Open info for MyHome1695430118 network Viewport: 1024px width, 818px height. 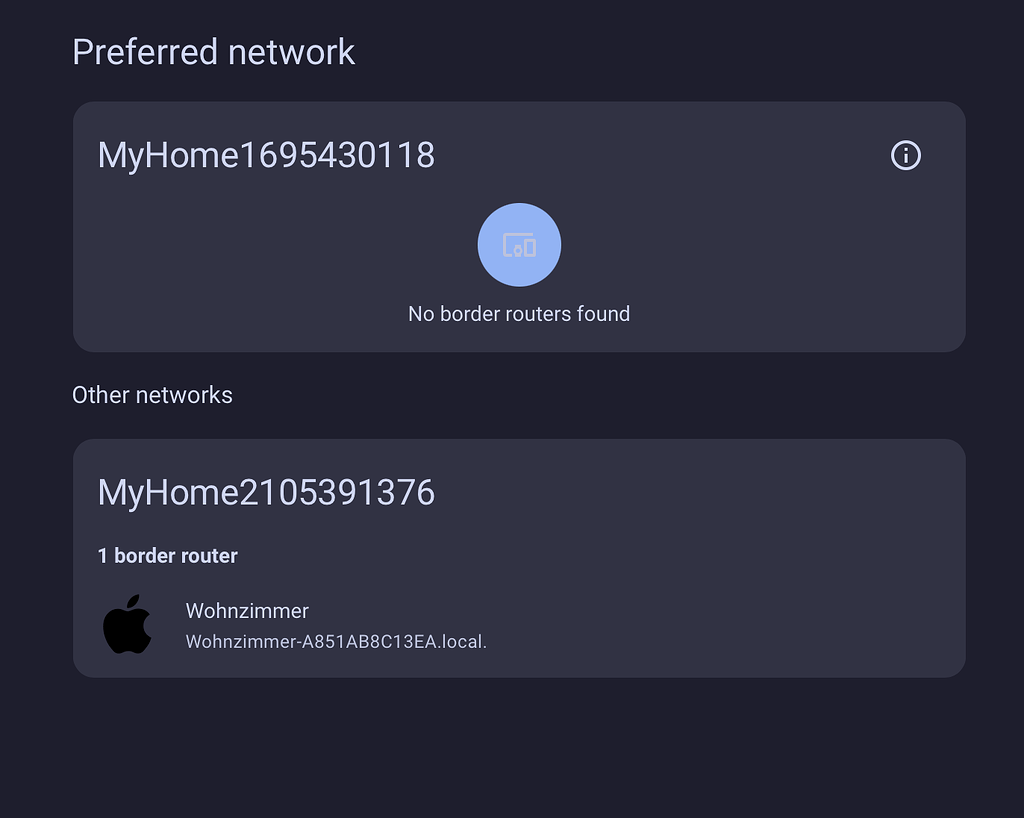905,155
